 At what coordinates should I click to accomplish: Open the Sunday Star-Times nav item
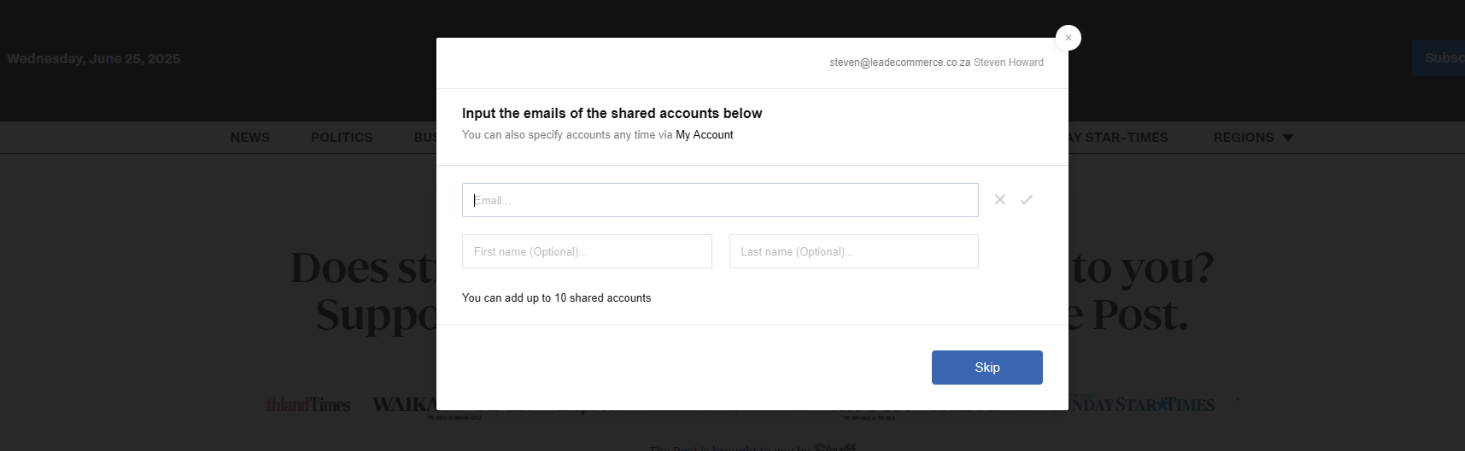click(x=1118, y=138)
